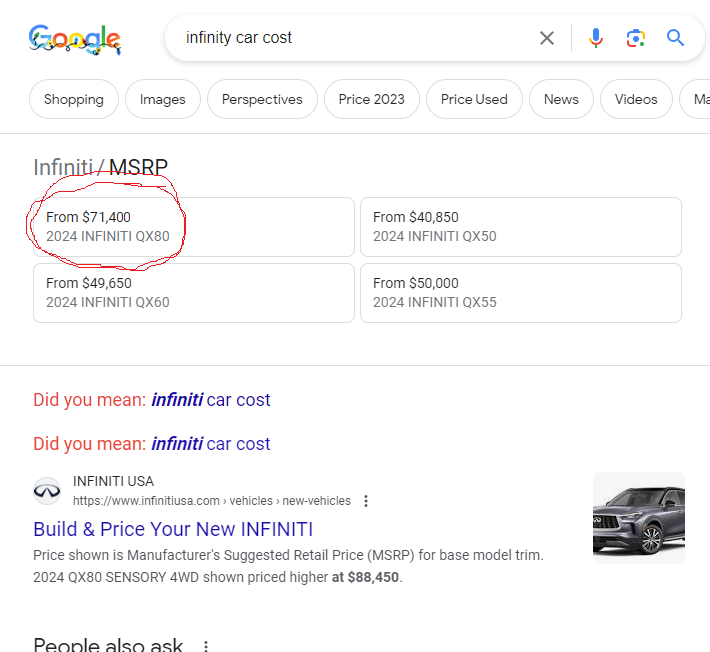Select the 2024 INFINITI QX50 card
The width and height of the screenshot is (710, 652).
[520, 227]
